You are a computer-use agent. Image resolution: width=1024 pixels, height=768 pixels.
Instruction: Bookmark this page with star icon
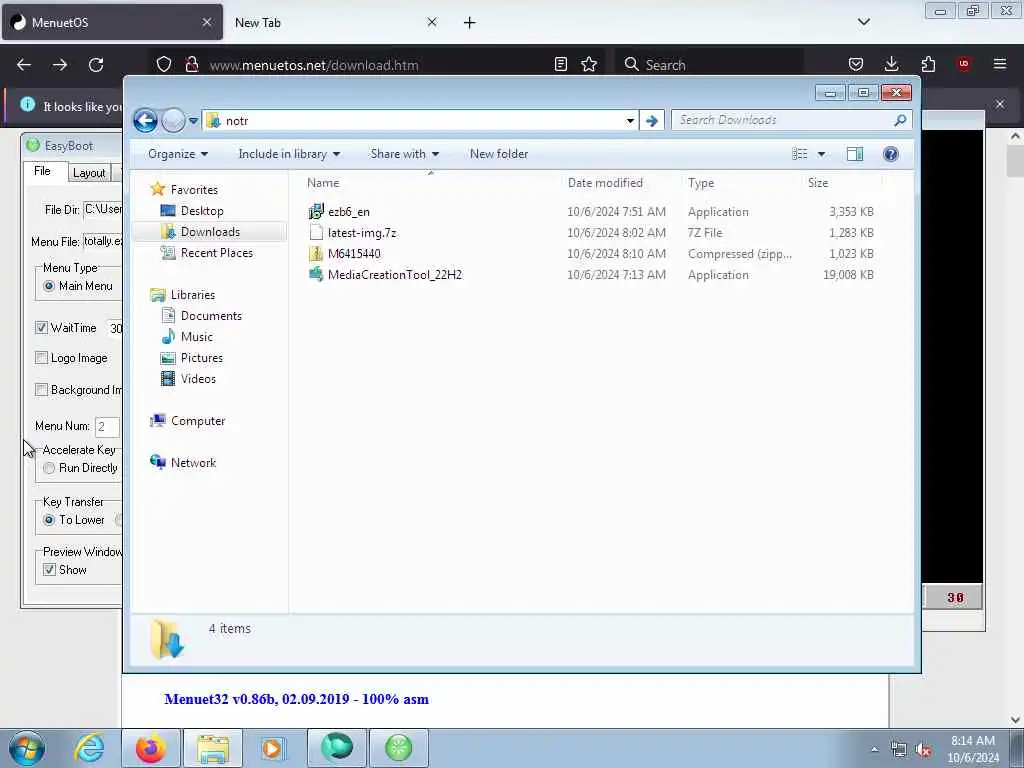(589, 64)
